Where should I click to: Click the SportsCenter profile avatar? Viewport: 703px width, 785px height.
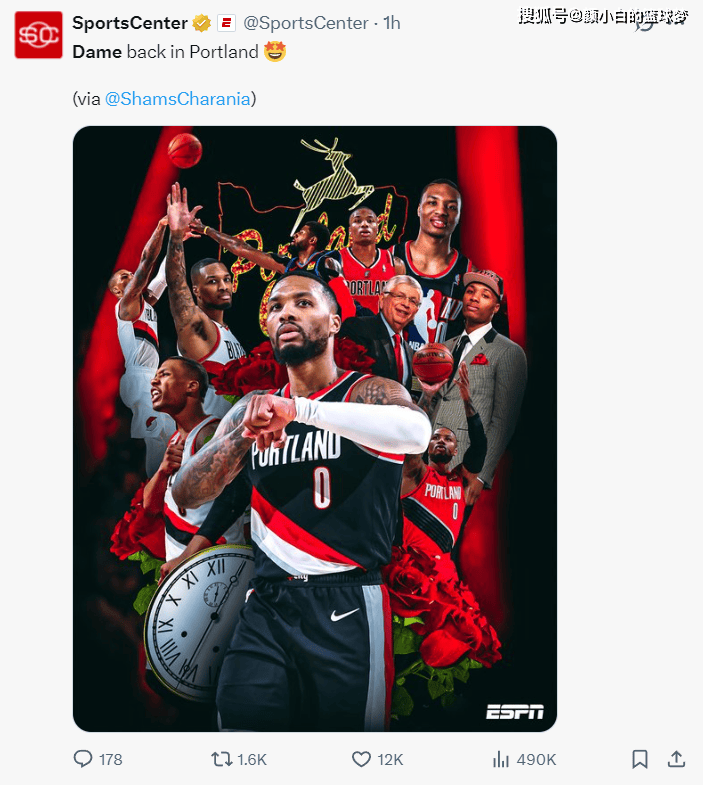click(39, 35)
